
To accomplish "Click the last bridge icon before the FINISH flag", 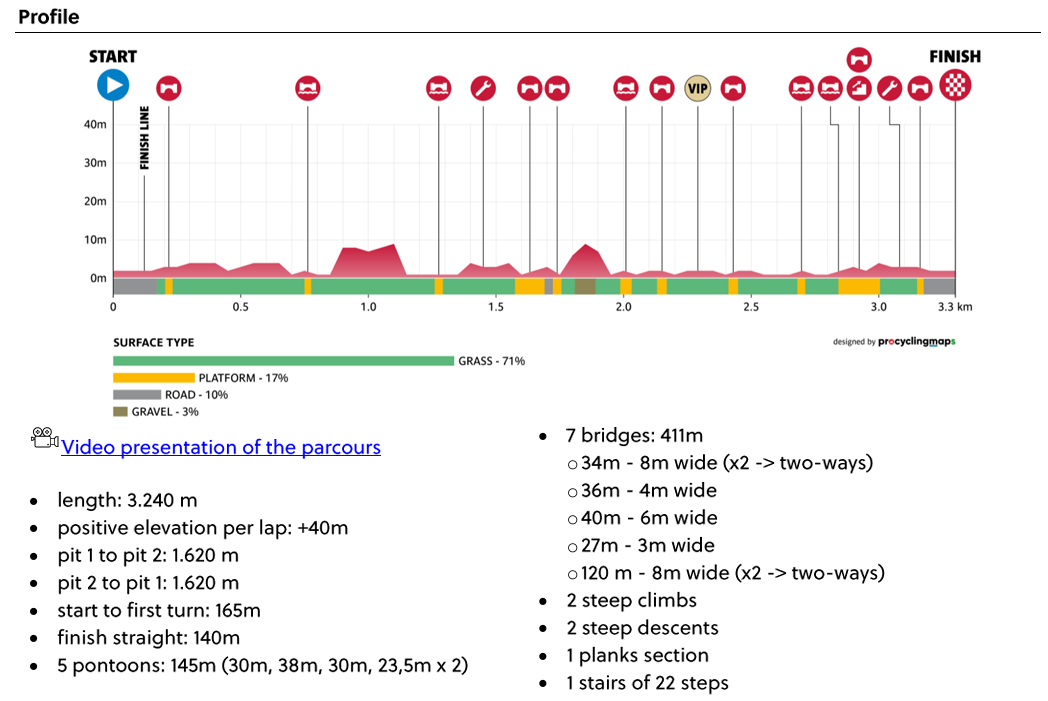I will tap(920, 89).
